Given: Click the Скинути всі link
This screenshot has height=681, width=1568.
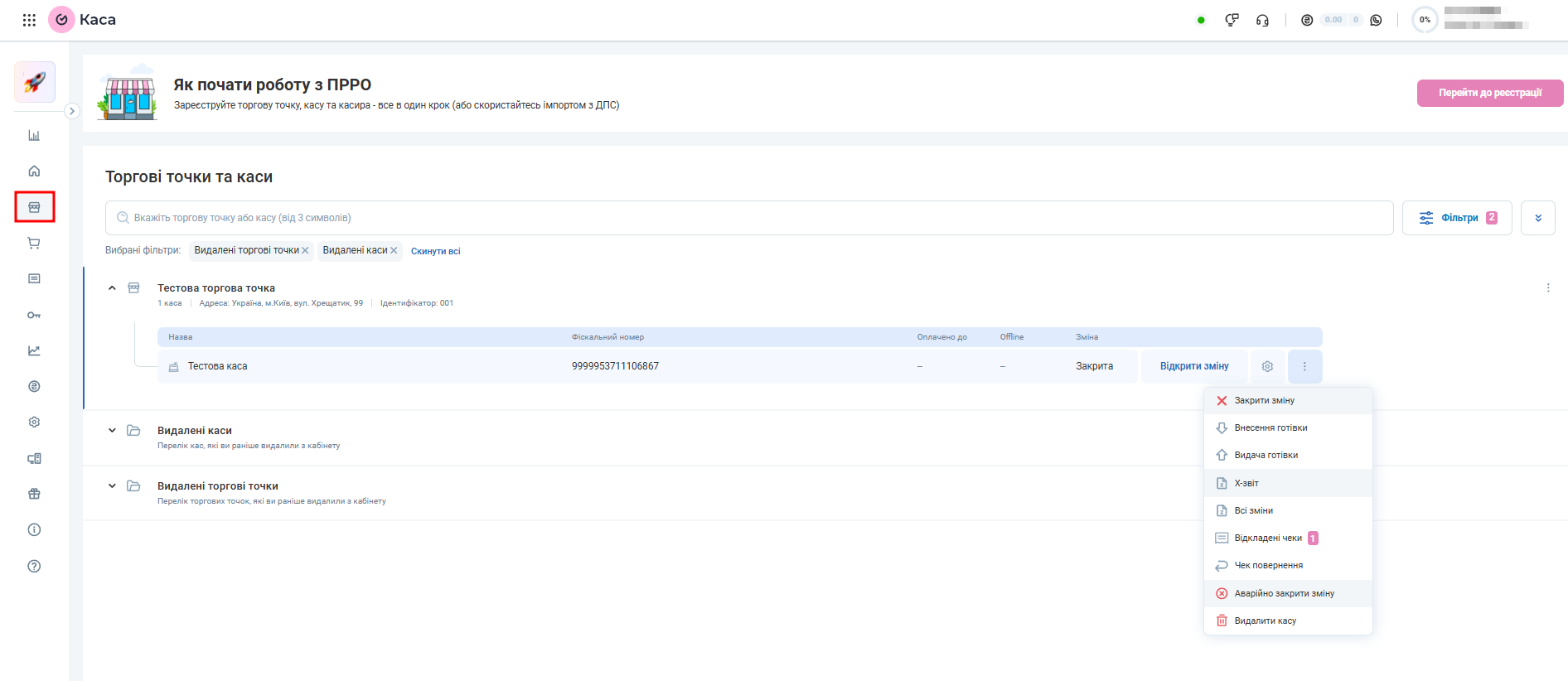Looking at the screenshot, I should (436, 251).
